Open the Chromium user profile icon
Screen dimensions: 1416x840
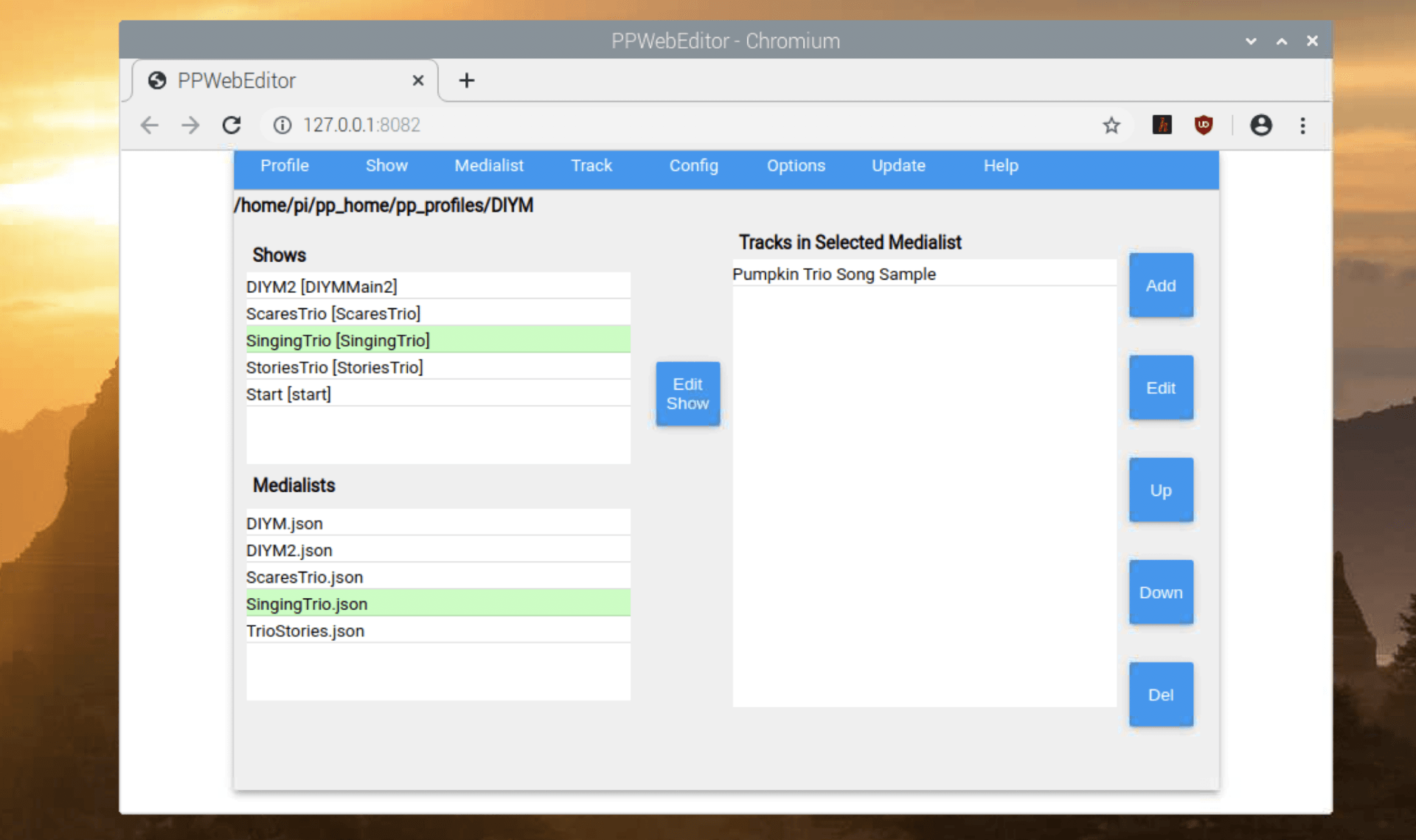[1261, 125]
